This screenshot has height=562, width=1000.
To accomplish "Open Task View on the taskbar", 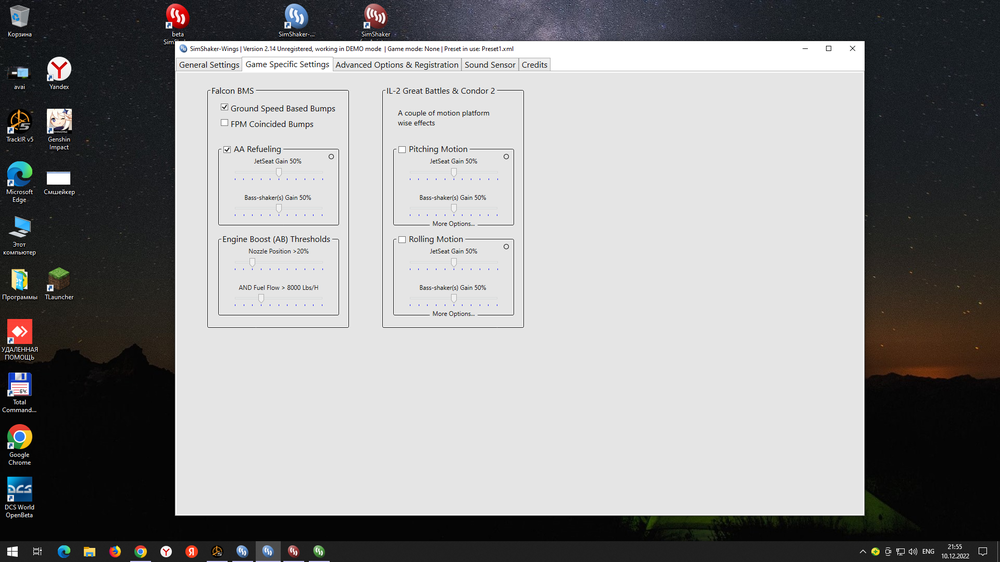I will [37, 551].
